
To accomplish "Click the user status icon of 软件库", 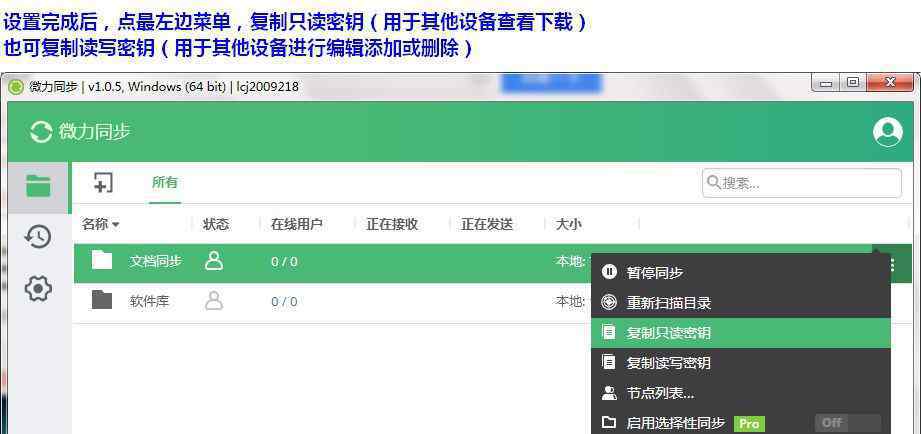I will tap(214, 301).
